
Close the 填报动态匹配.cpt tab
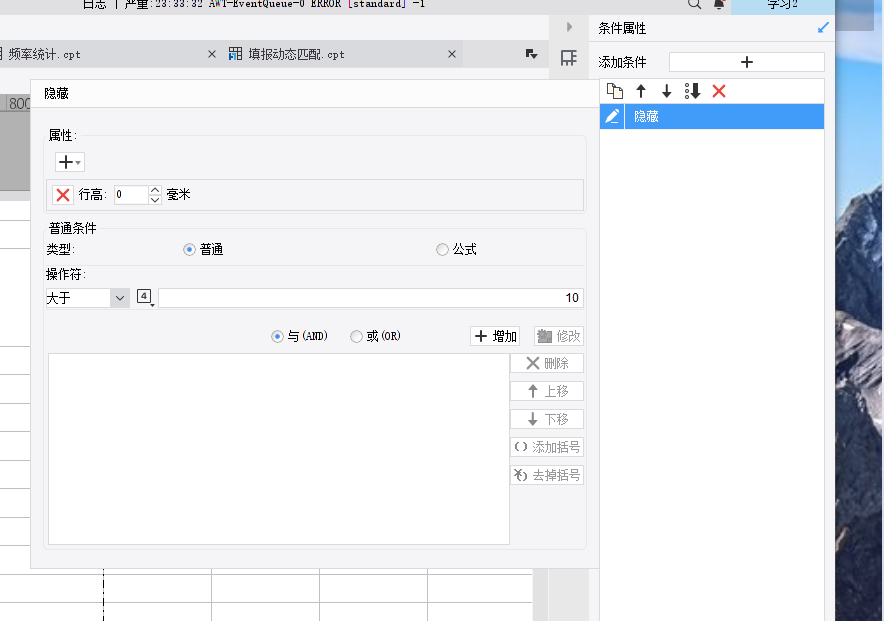[x=452, y=54]
